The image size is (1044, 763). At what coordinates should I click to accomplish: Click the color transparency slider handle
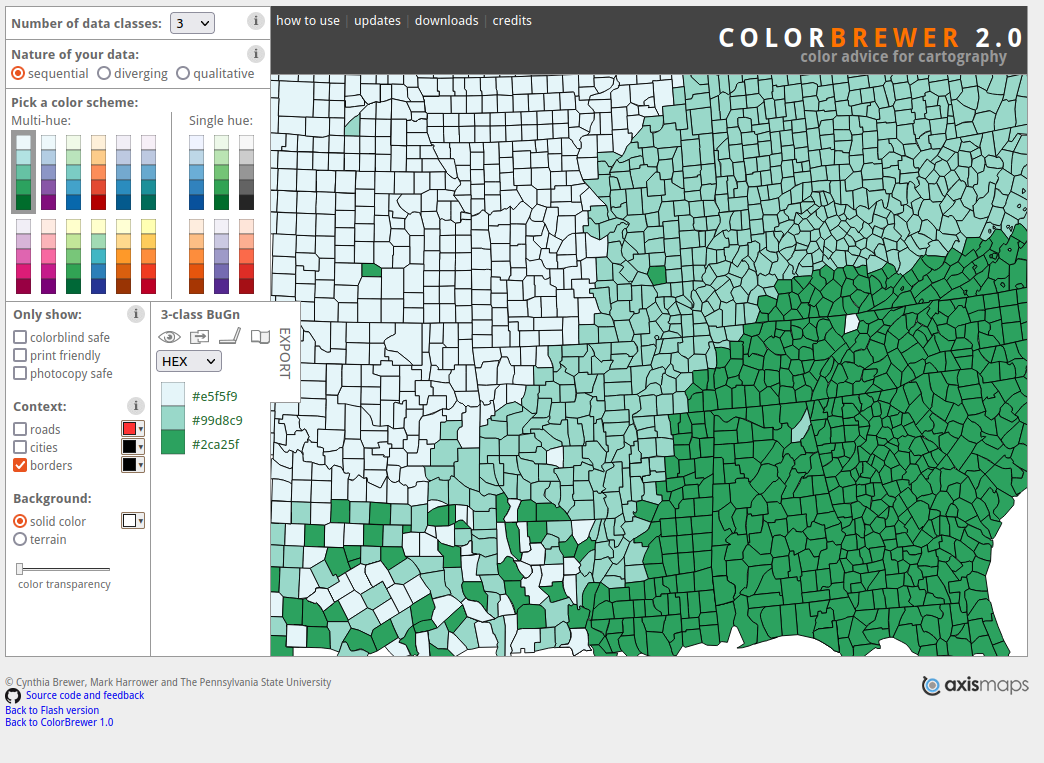point(20,569)
